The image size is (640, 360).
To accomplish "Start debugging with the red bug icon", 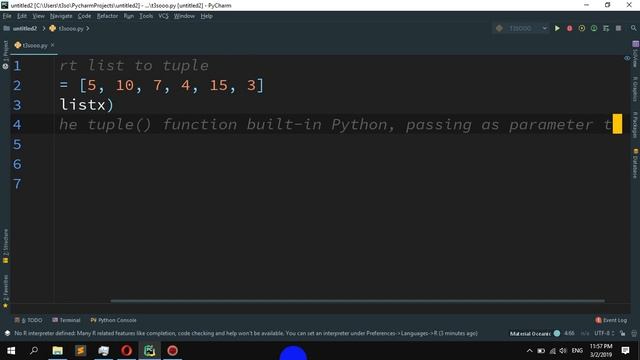I will tap(569, 28).
